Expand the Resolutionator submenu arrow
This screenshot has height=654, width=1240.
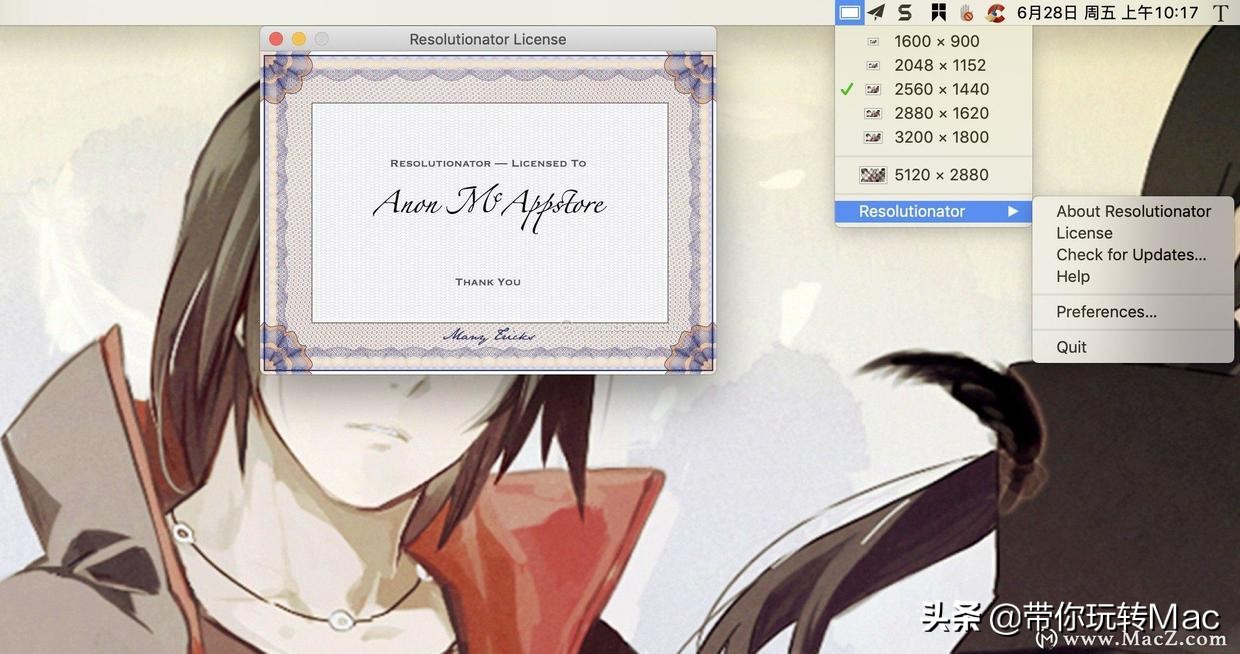pos(1013,211)
